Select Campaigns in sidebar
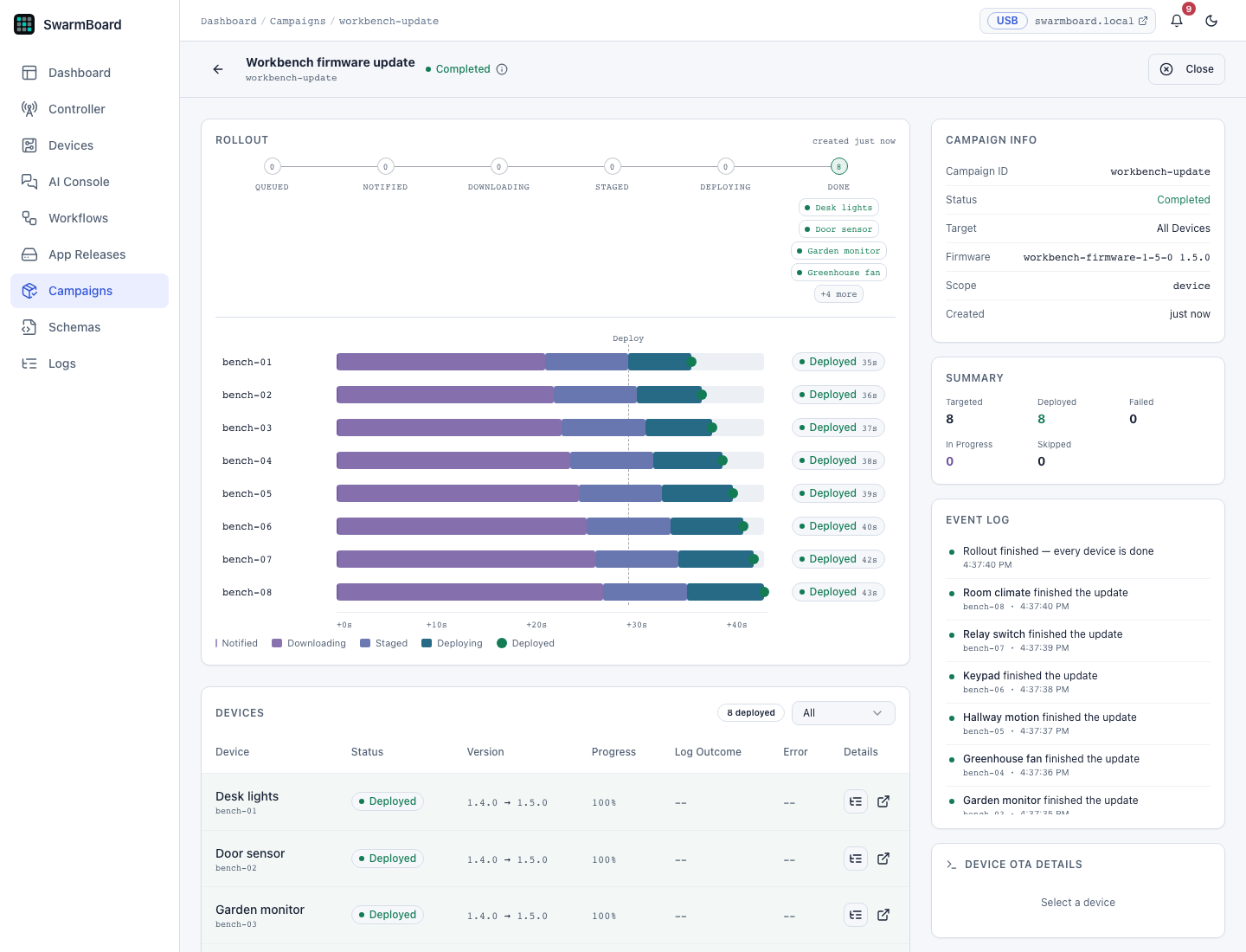Viewport: 1246px width, 952px height. 89,291
